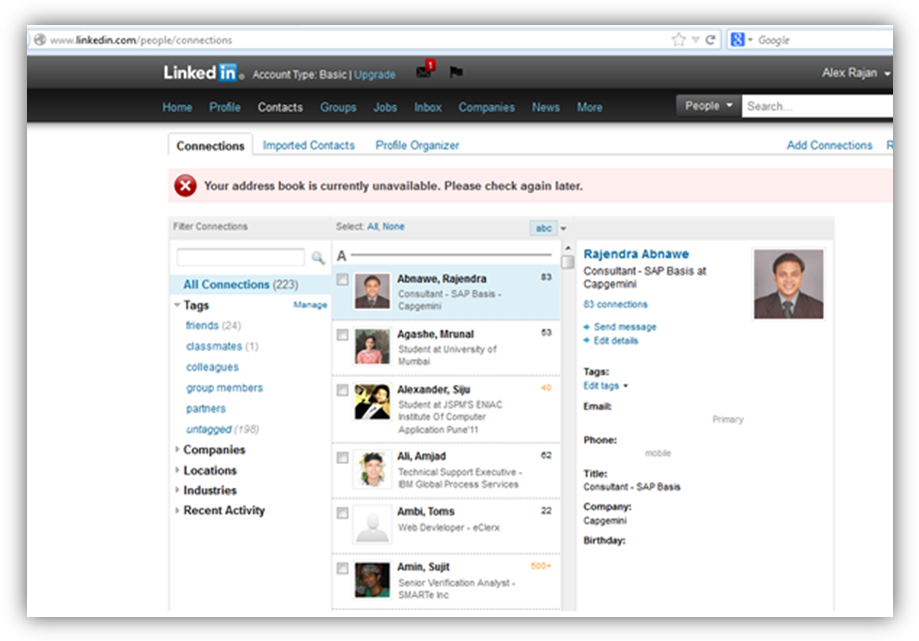Viewport: 919px width, 641px height.
Task: Click Agashe, Mrunal's photo thumbnail
Action: pyautogui.click(x=372, y=346)
